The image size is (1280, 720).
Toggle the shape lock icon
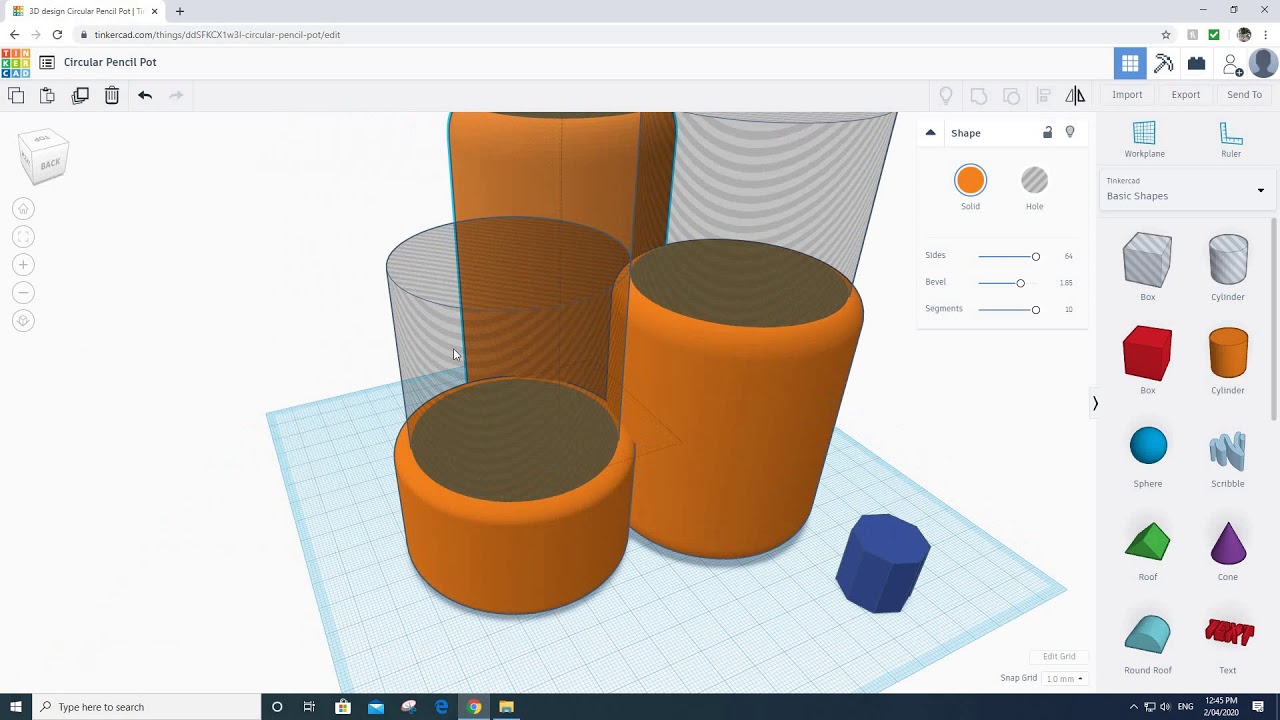1047,132
